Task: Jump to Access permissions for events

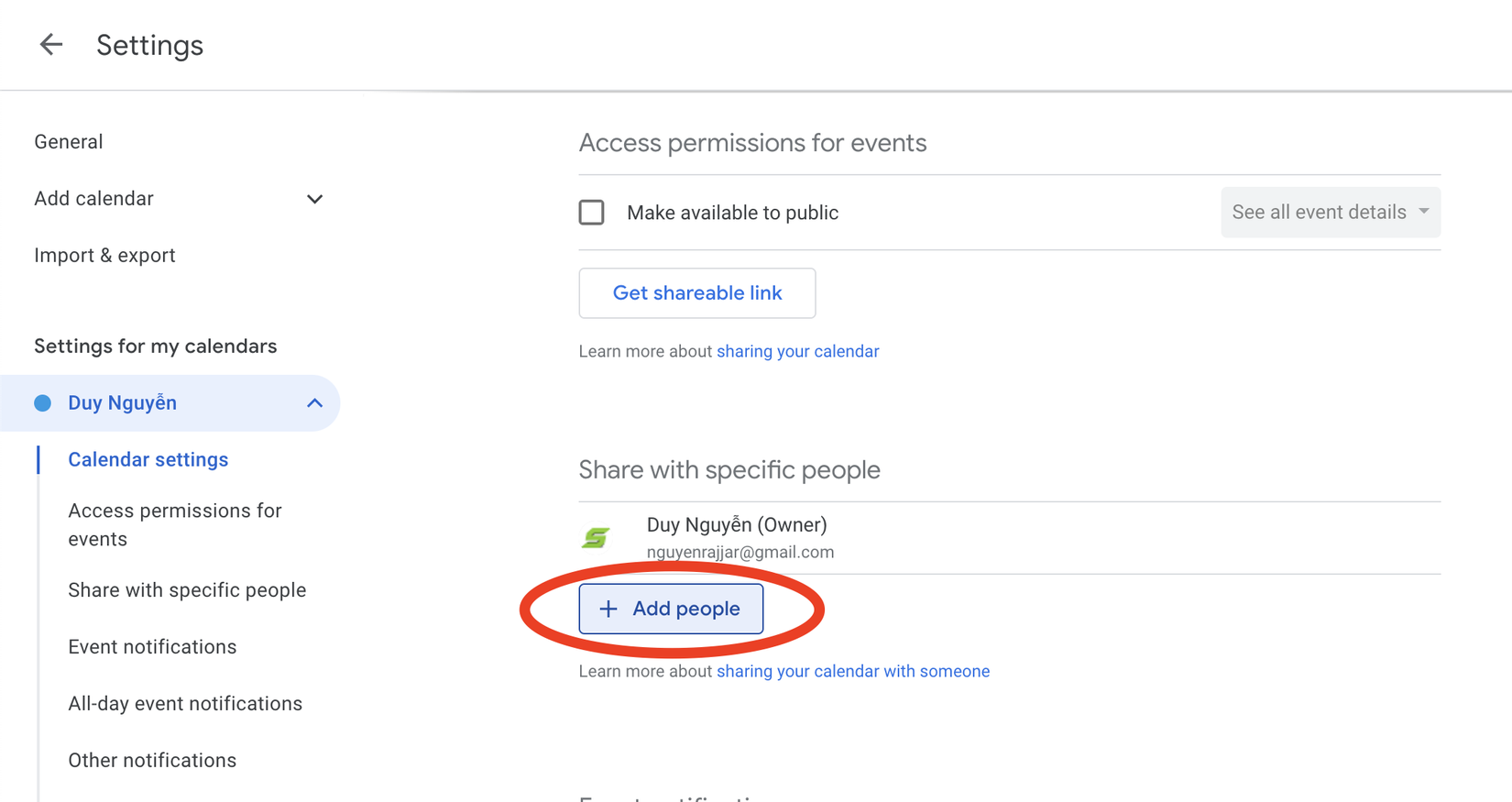Action: click(x=174, y=524)
